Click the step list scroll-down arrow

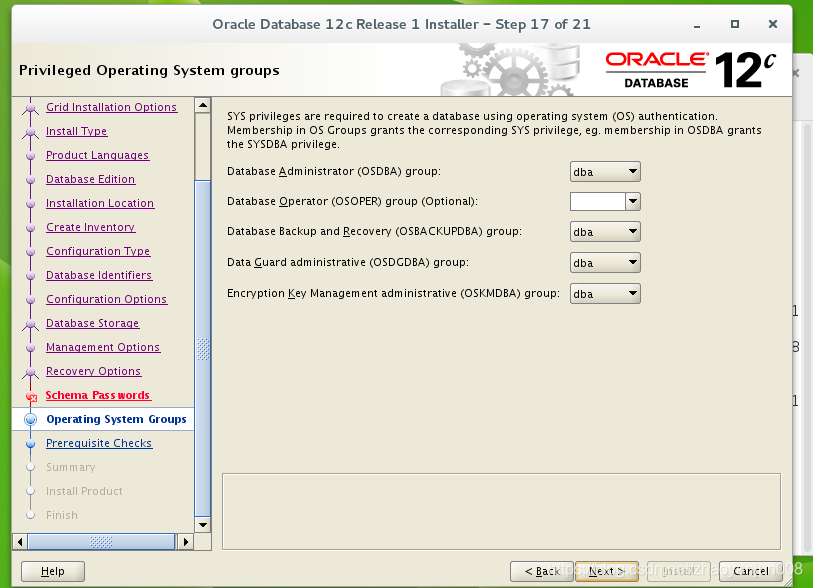203,525
